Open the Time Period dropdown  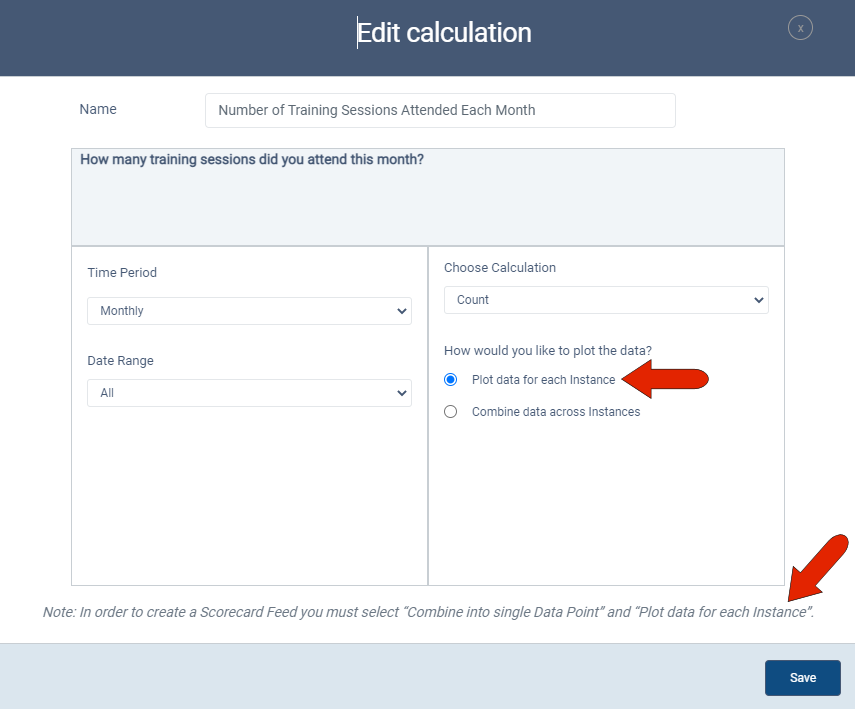[249, 311]
